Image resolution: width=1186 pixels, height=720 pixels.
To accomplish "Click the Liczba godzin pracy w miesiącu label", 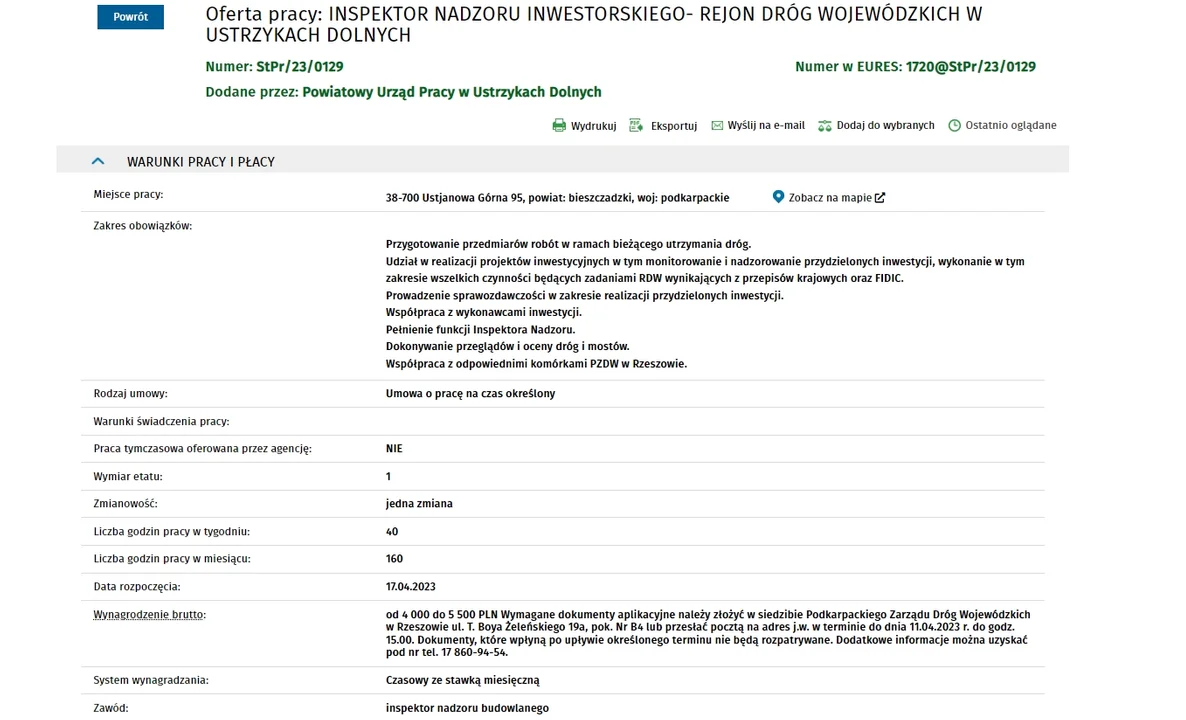I will (172, 559).
